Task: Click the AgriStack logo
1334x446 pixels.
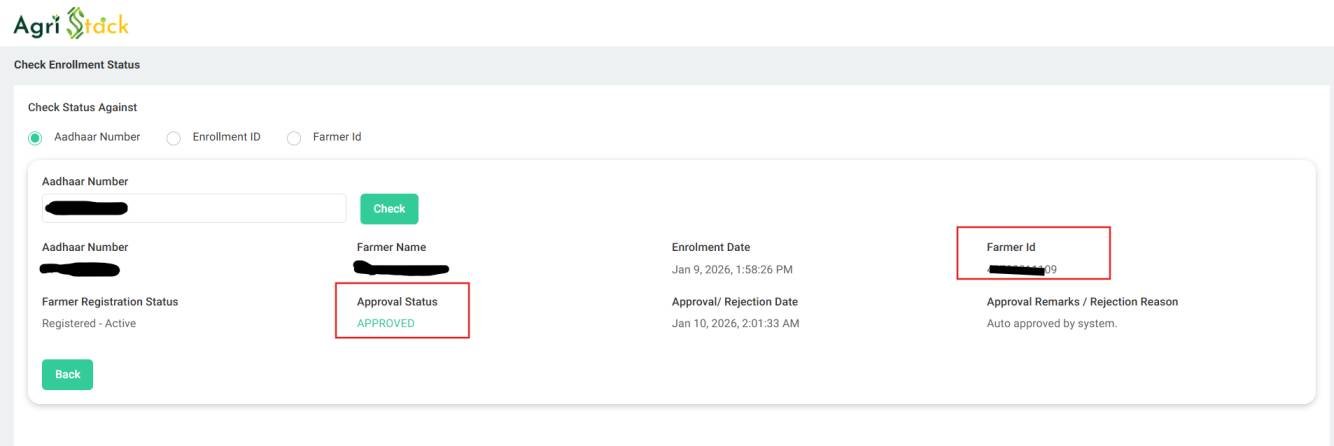Action: [71, 23]
